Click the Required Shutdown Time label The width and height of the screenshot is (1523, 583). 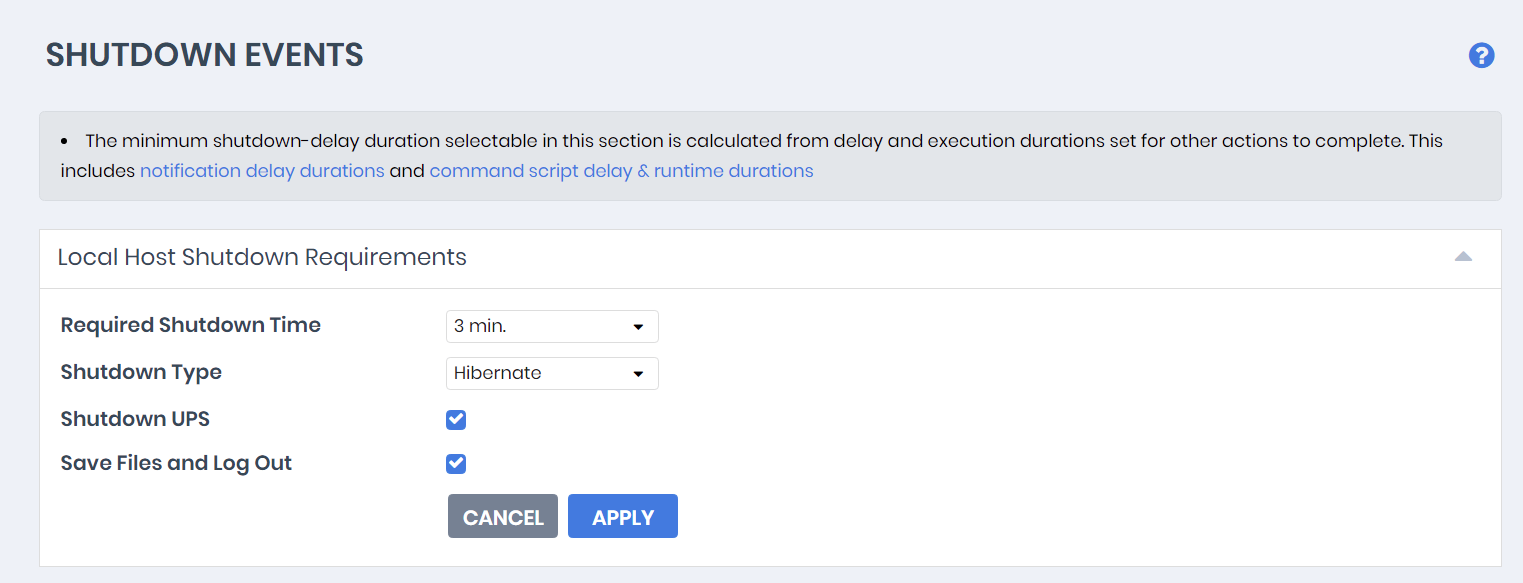[191, 325]
